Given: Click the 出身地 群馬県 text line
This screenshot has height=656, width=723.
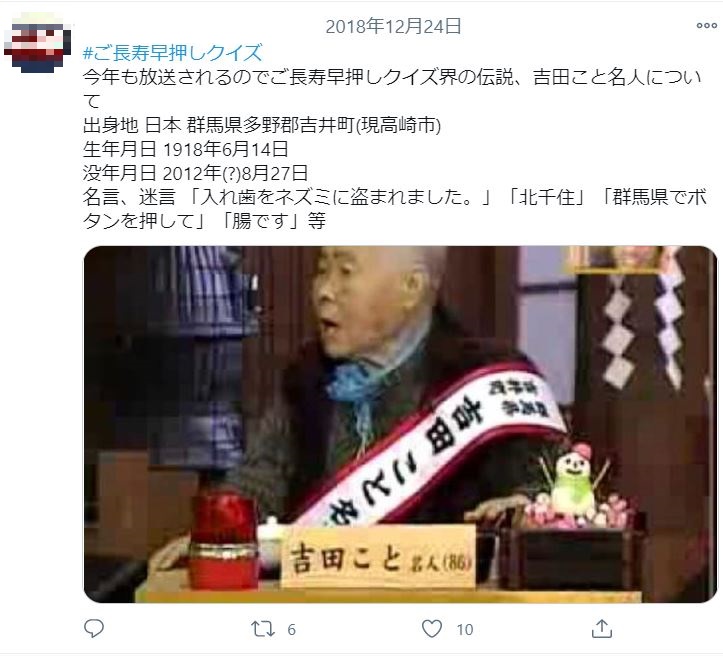Looking at the screenshot, I should (x=262, y=125).
